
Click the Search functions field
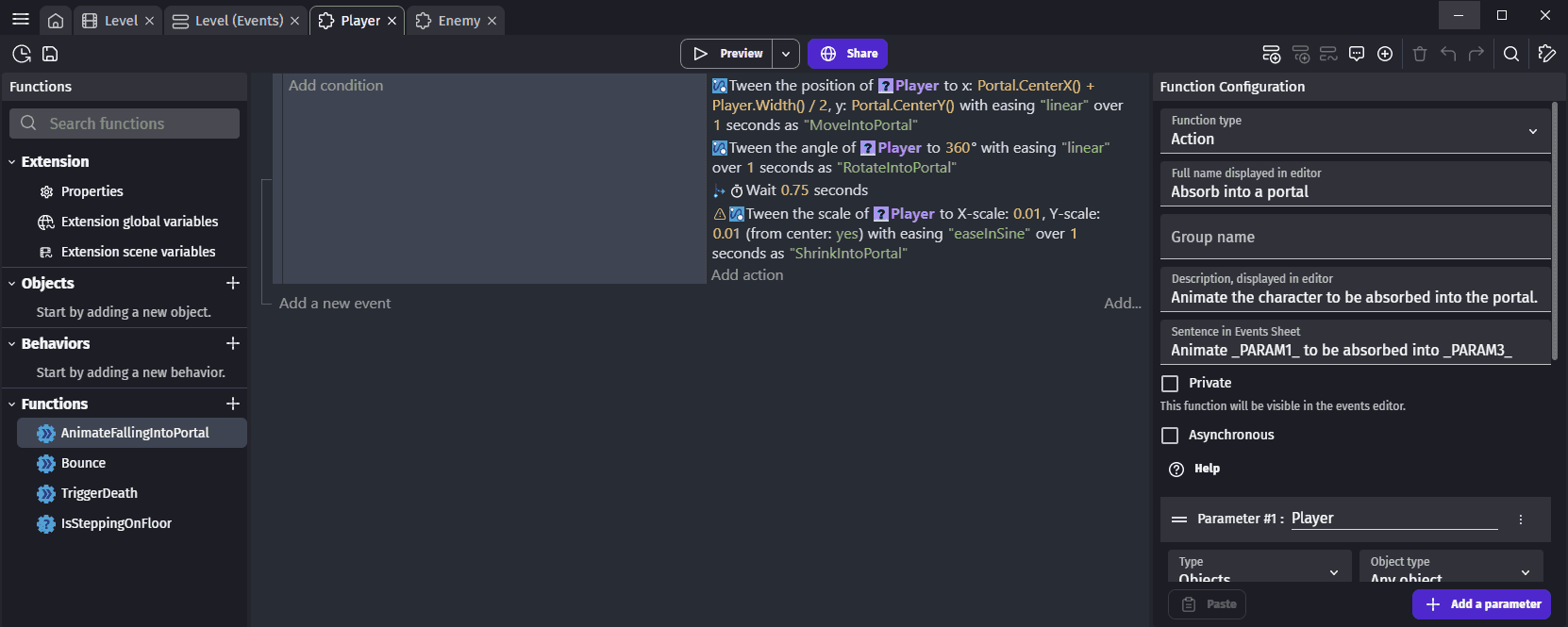[x=125, y=124]
